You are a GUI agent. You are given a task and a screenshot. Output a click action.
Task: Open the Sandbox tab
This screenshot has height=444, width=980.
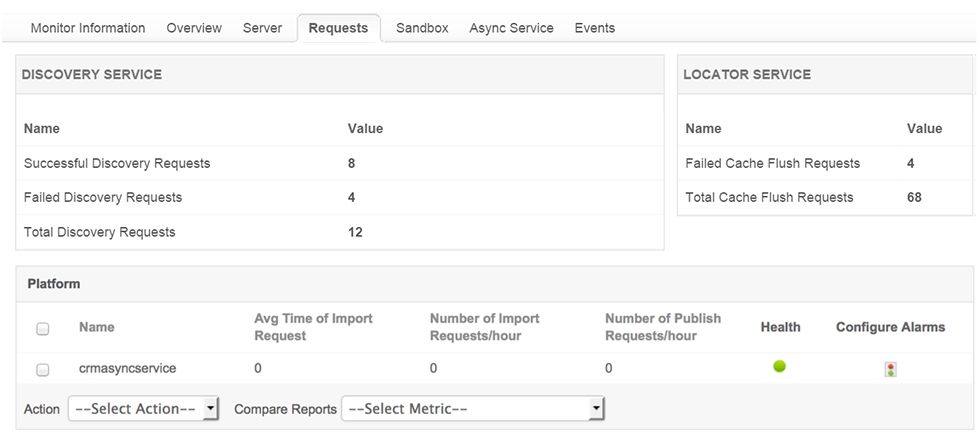click(422, 28)
